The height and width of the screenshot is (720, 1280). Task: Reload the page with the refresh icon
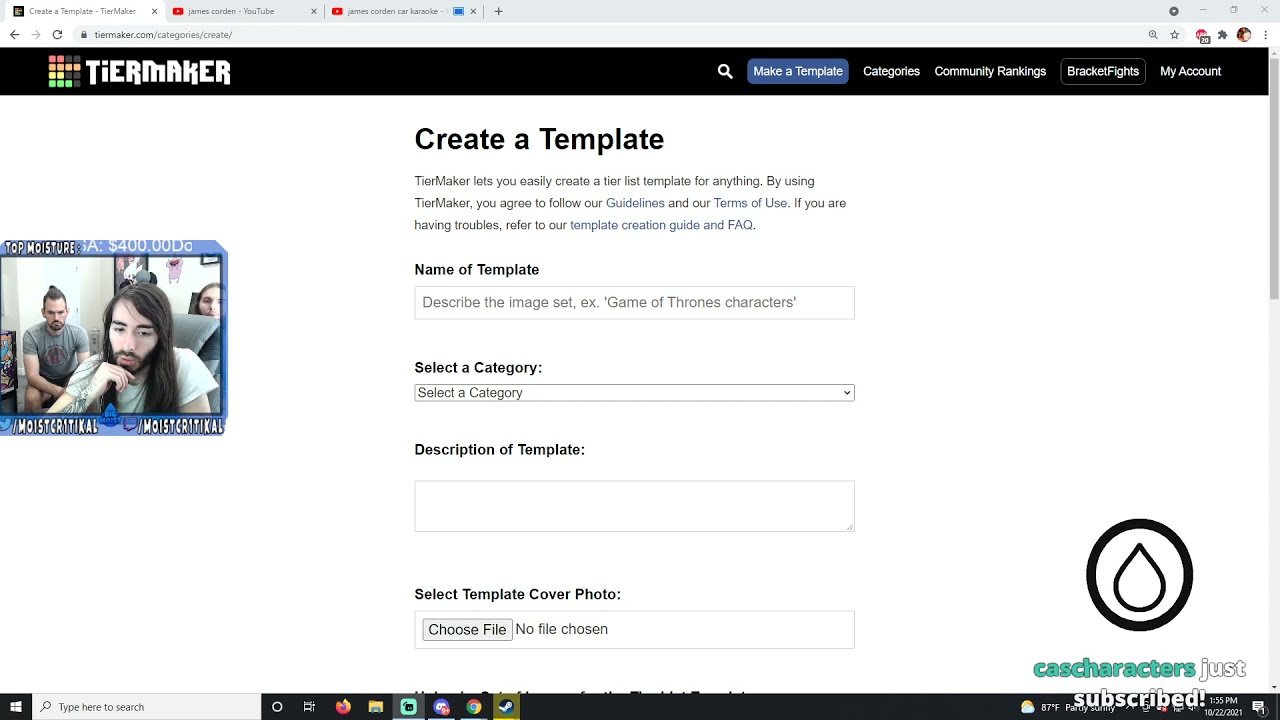57,34
